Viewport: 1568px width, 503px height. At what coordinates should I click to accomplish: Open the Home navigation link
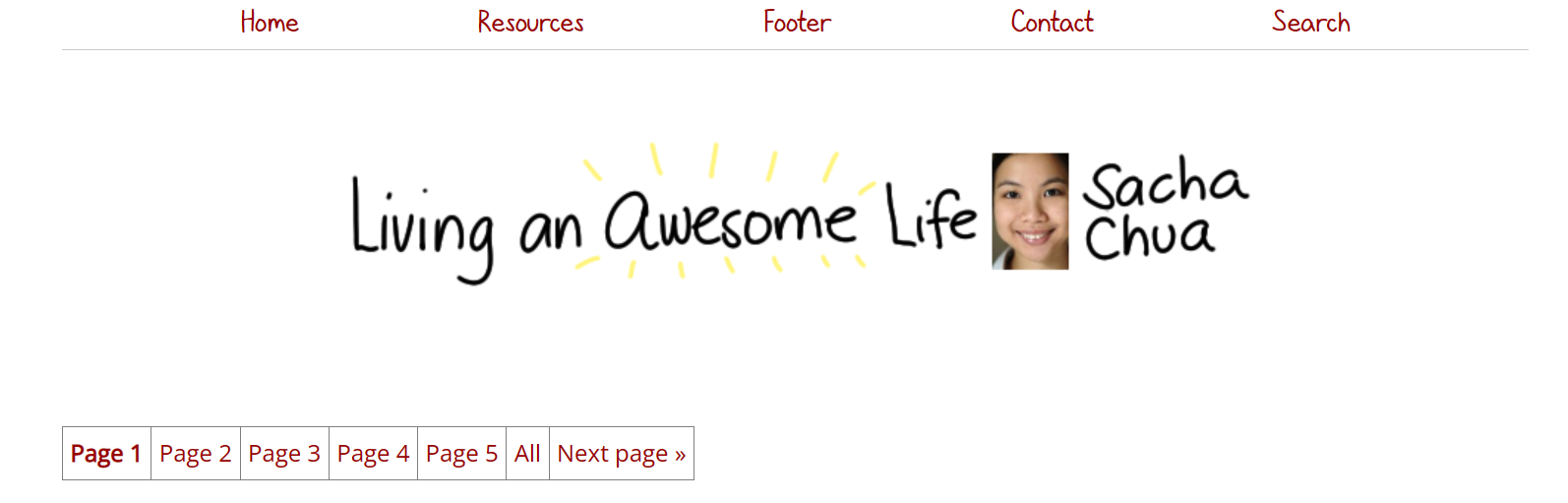click(x=270, y=22)
